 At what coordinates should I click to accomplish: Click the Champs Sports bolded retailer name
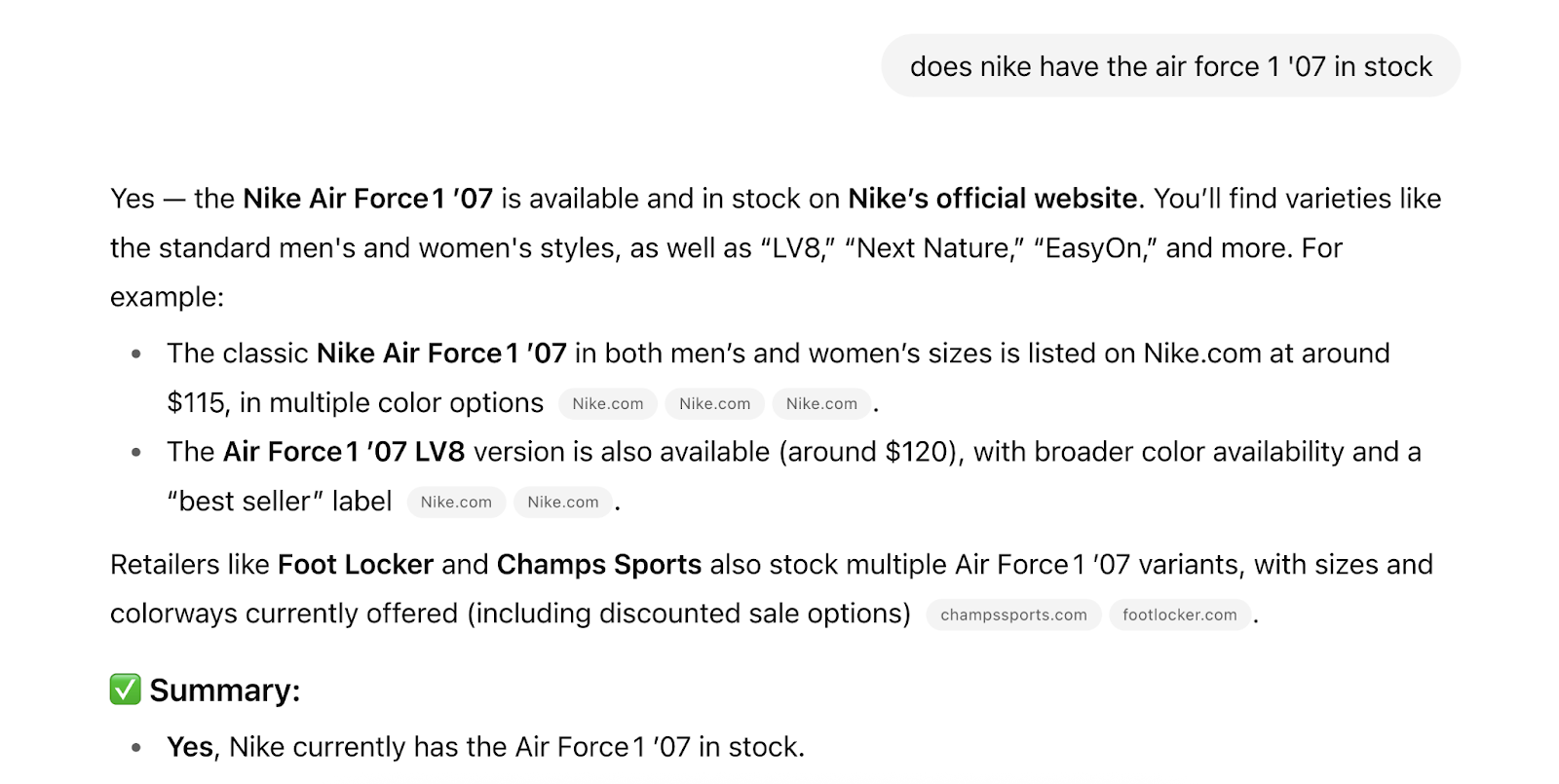(598, 564)
